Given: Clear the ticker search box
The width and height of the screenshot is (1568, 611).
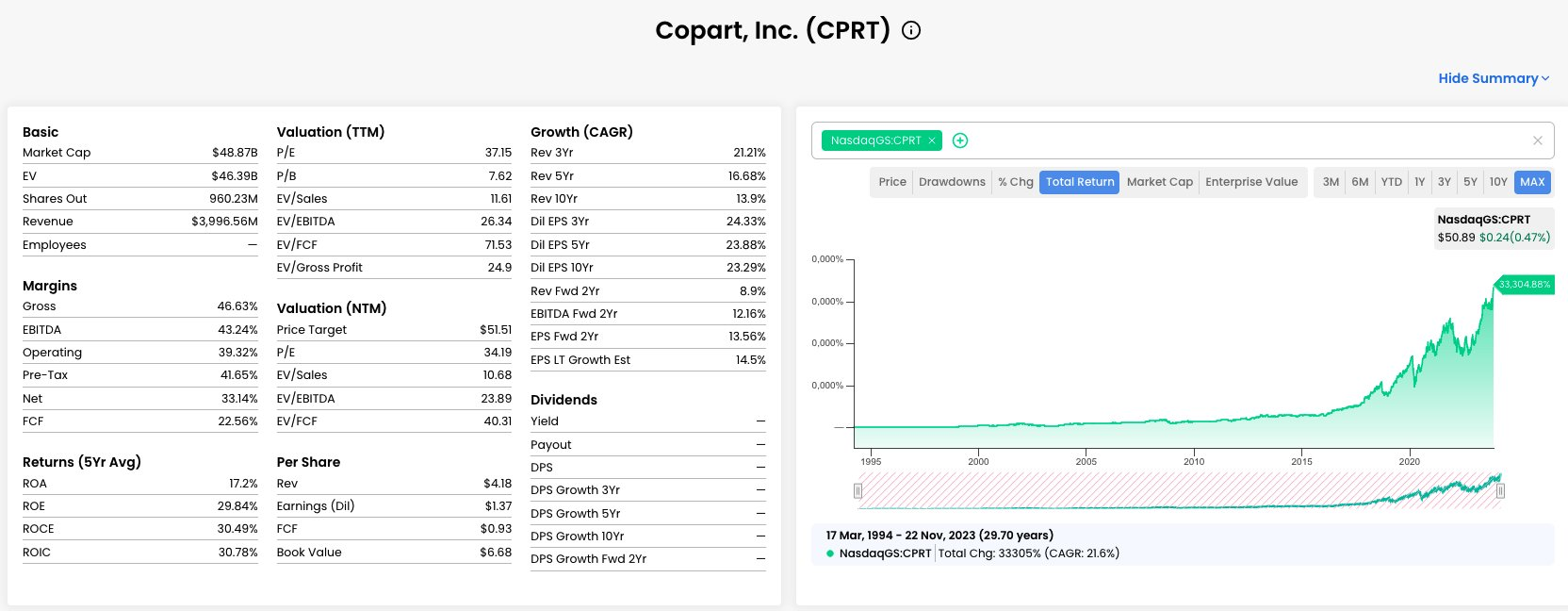Looking at the screenshot, I should 1538,140.
